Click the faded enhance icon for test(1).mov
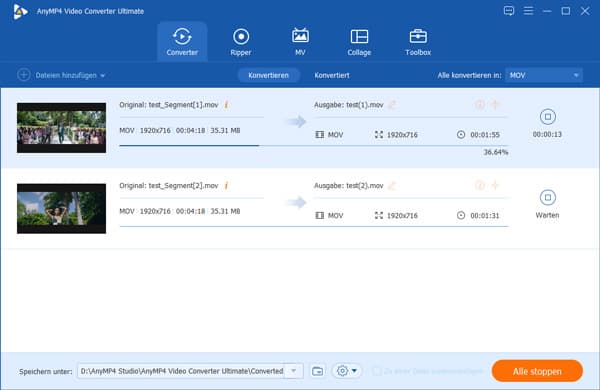 coord(496,104)
